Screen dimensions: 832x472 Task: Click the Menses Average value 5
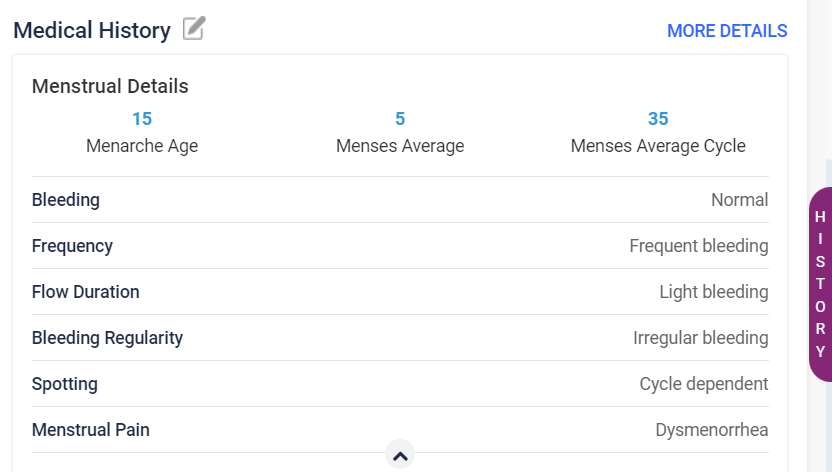click(x=400, y=119)
